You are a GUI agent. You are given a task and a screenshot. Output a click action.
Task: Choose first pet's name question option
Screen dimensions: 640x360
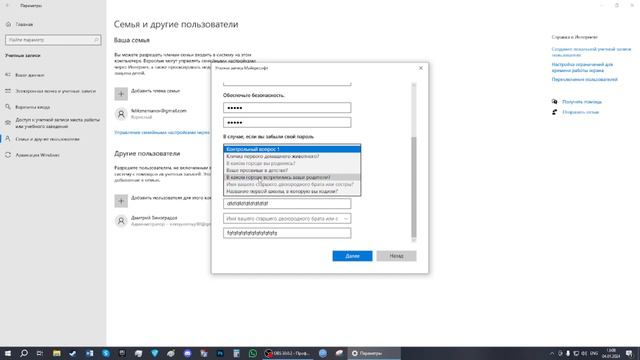pos(292,156)
